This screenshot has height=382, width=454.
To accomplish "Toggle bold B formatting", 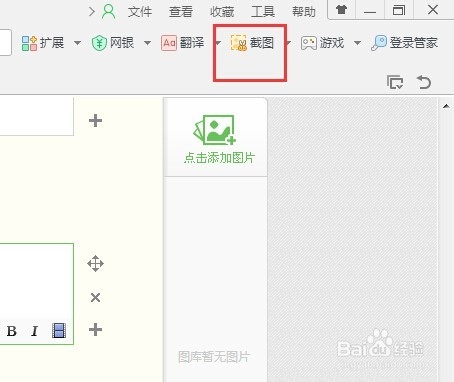I will pyautogui.click(x=12, y=331).
